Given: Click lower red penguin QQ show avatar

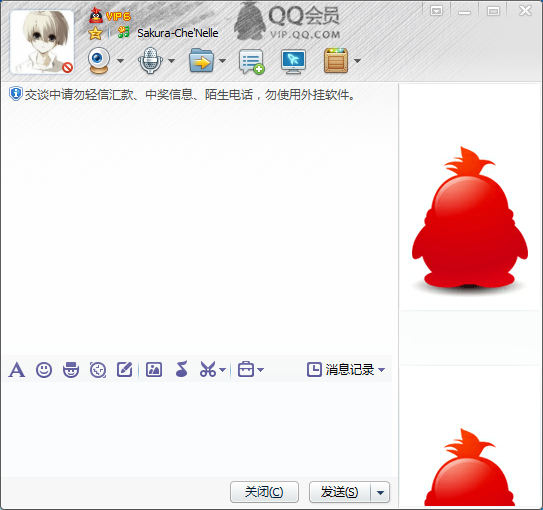Looking at the screenshot, I should (x=470, y=467).
